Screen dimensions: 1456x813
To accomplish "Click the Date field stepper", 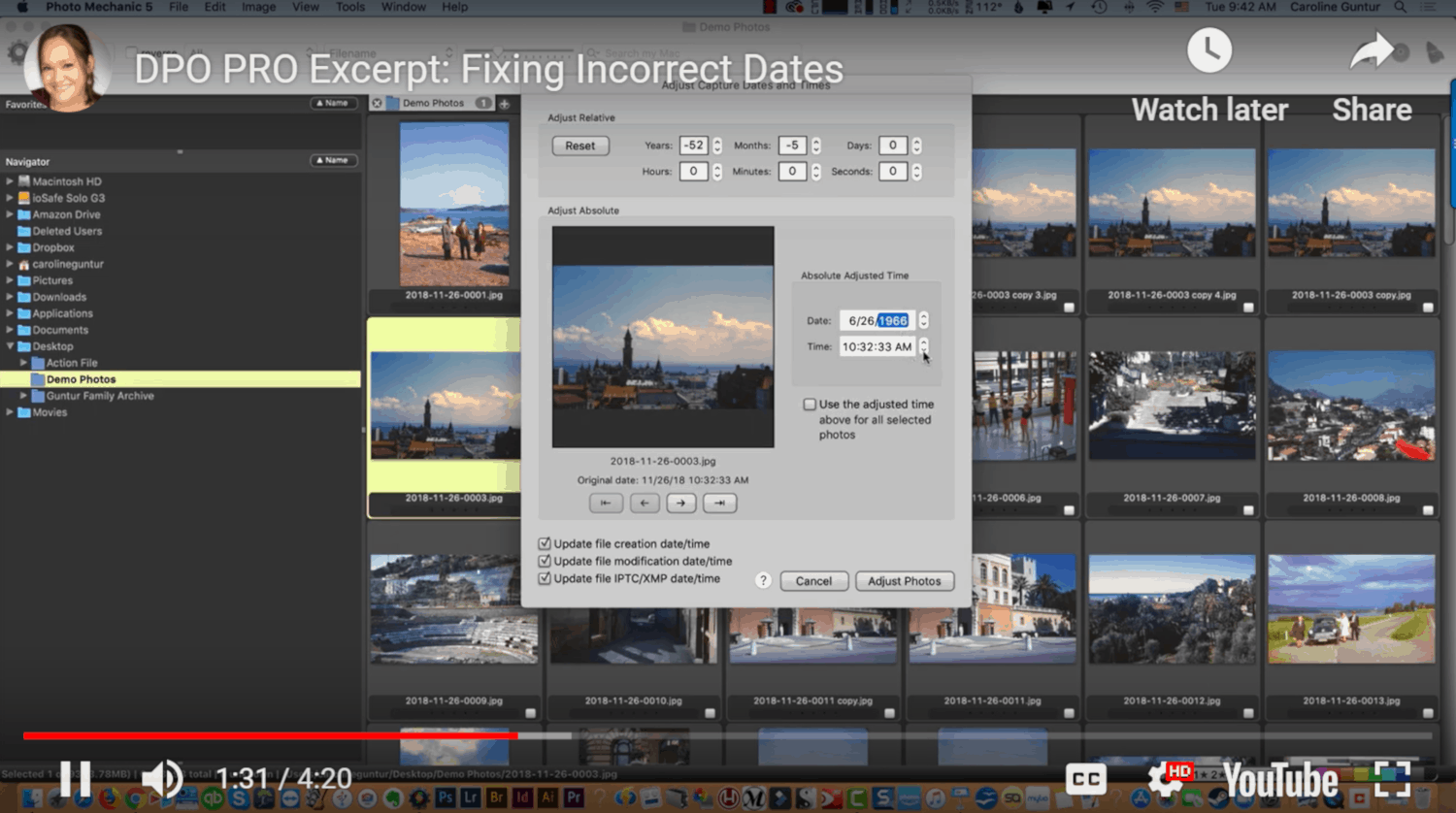I will (923, 320).
